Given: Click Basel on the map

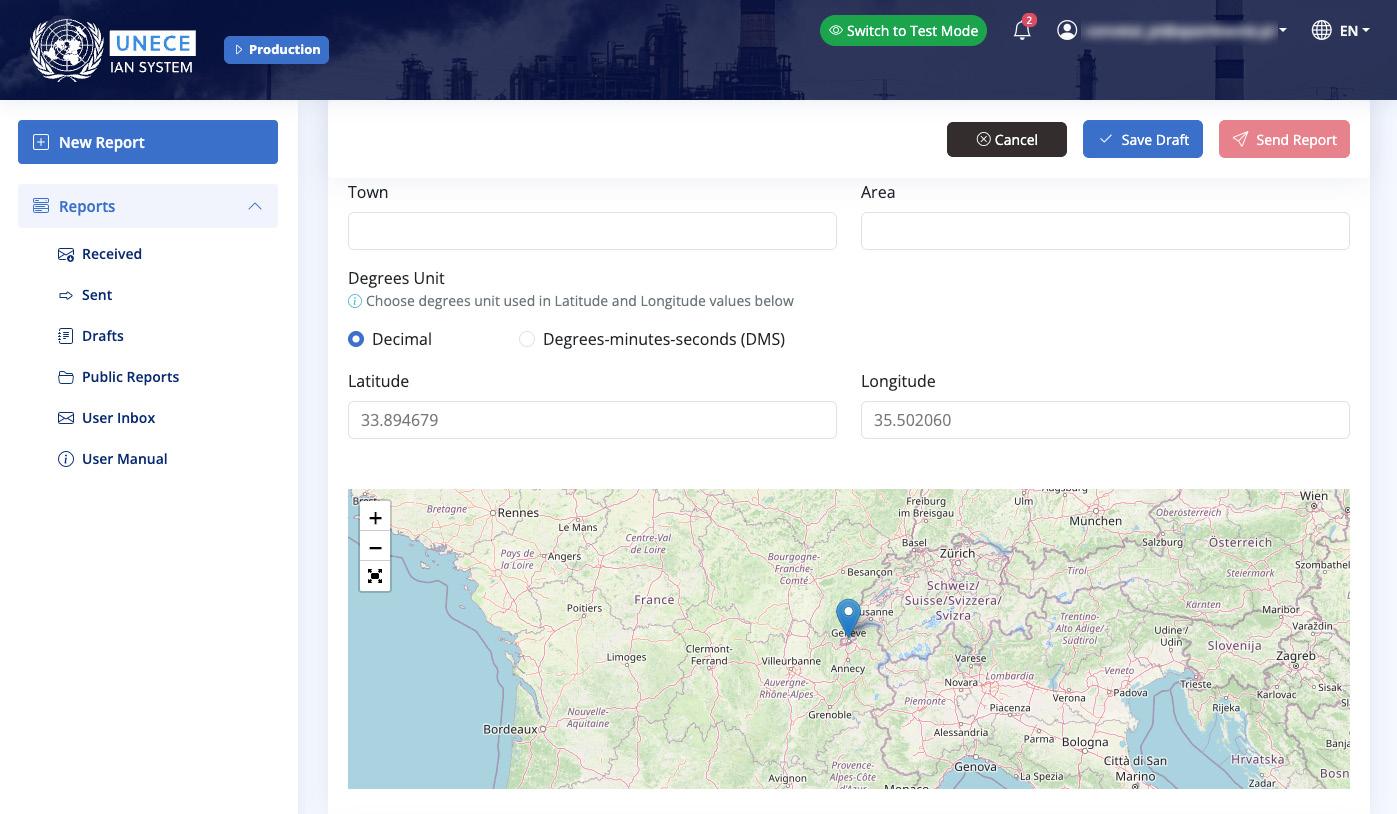Looking at the screenshot, I should [x=914, y=543].
